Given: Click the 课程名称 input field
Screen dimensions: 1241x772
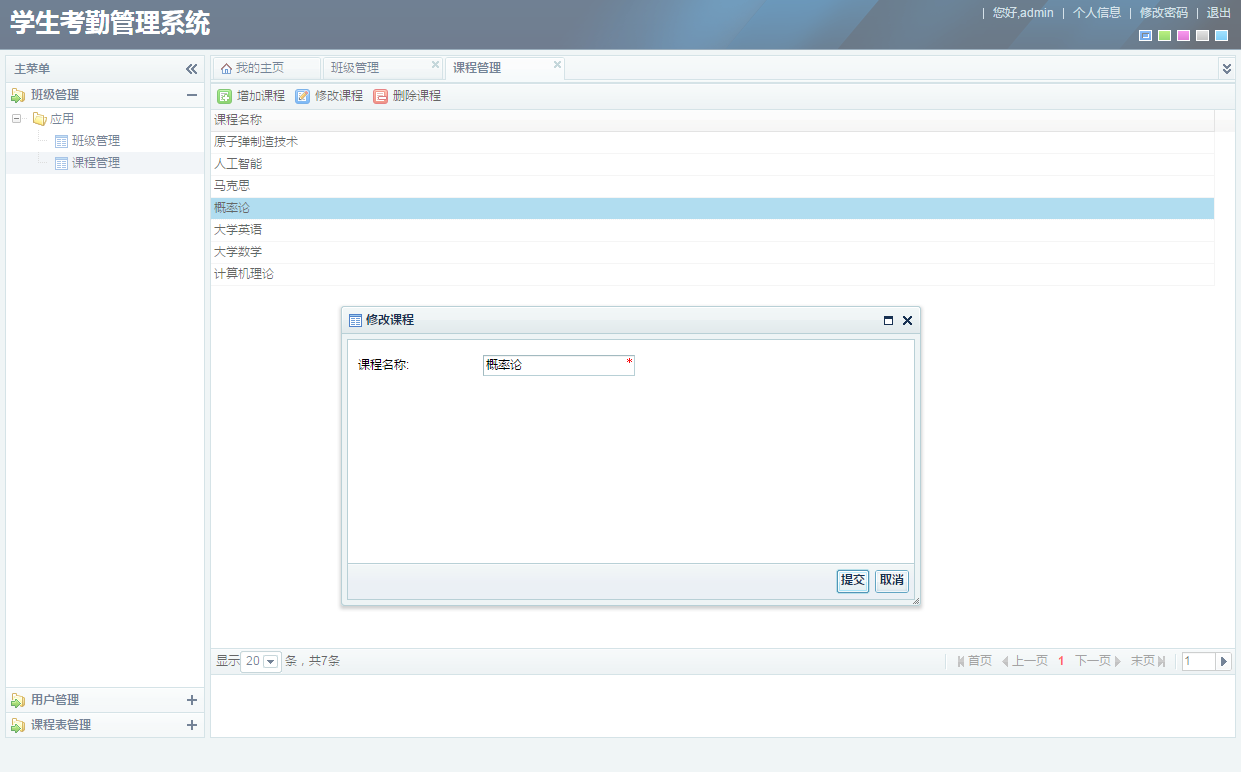Looking at the screenshot, I should (x=558, y=365).
